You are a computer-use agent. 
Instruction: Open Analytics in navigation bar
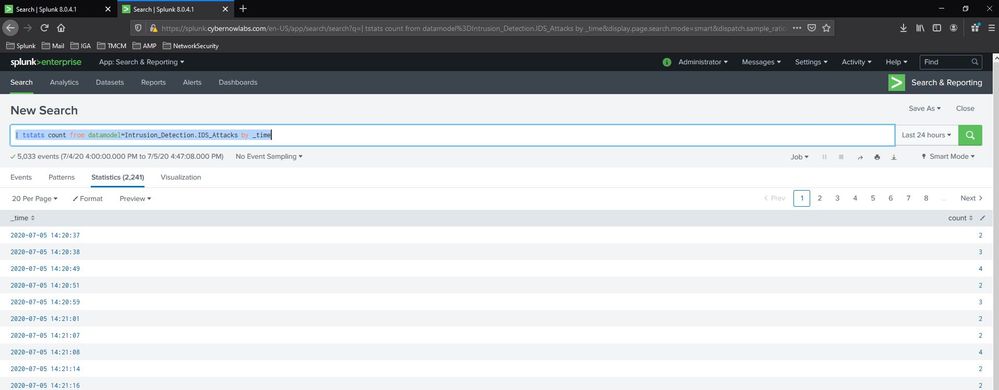point(64,83)
